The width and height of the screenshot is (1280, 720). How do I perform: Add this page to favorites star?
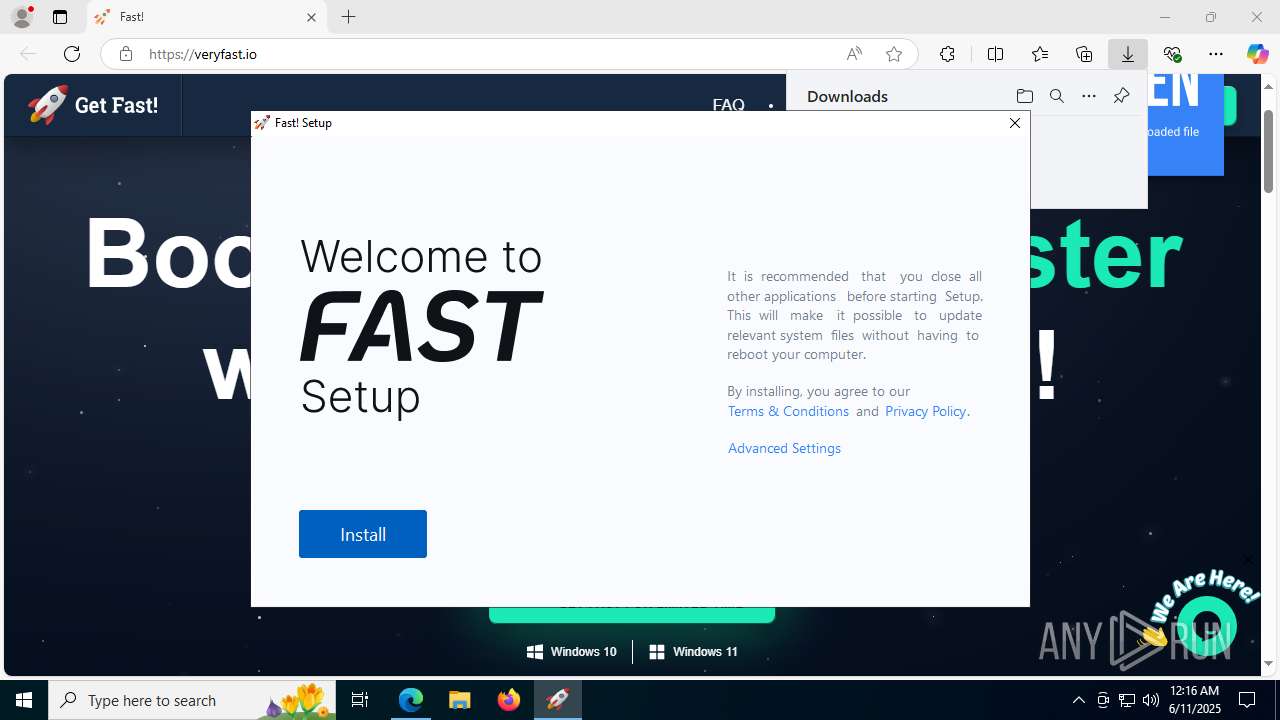tap(894, 54)
